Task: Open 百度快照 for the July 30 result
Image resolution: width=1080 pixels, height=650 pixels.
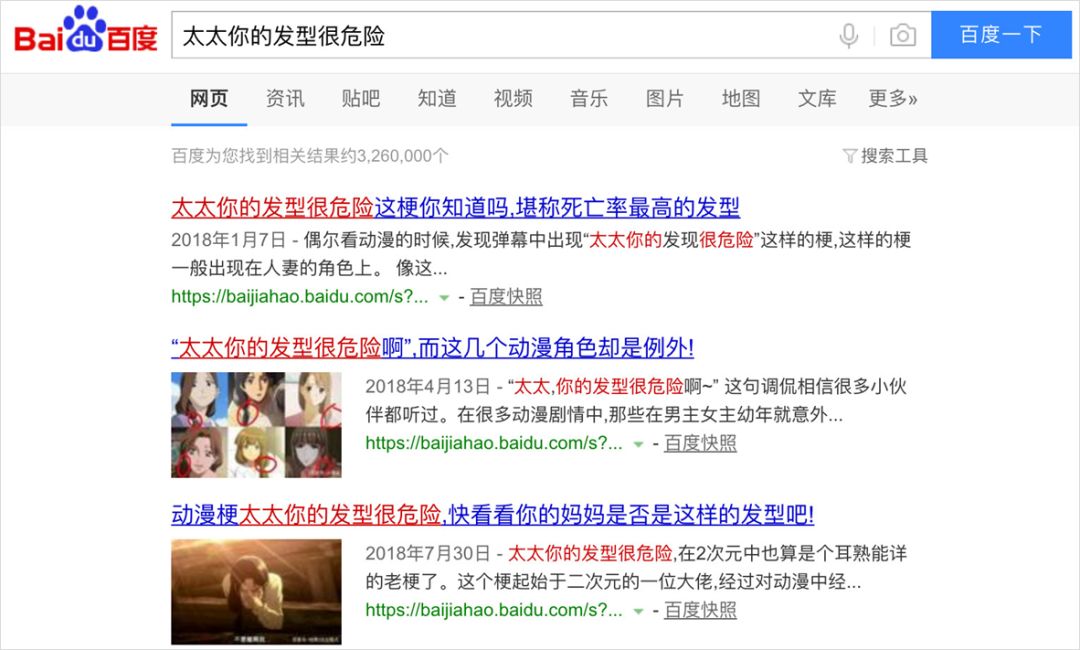Action: pos(700,610)
